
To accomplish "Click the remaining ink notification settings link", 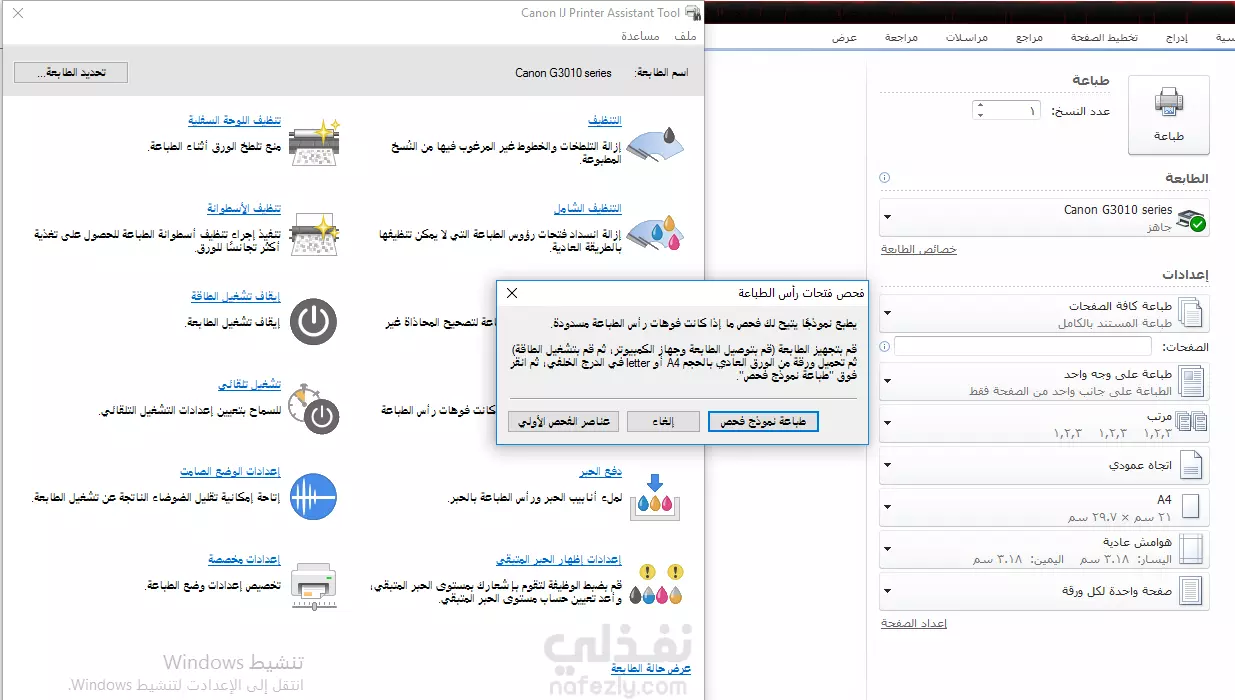I will click(x=559, y=560).
